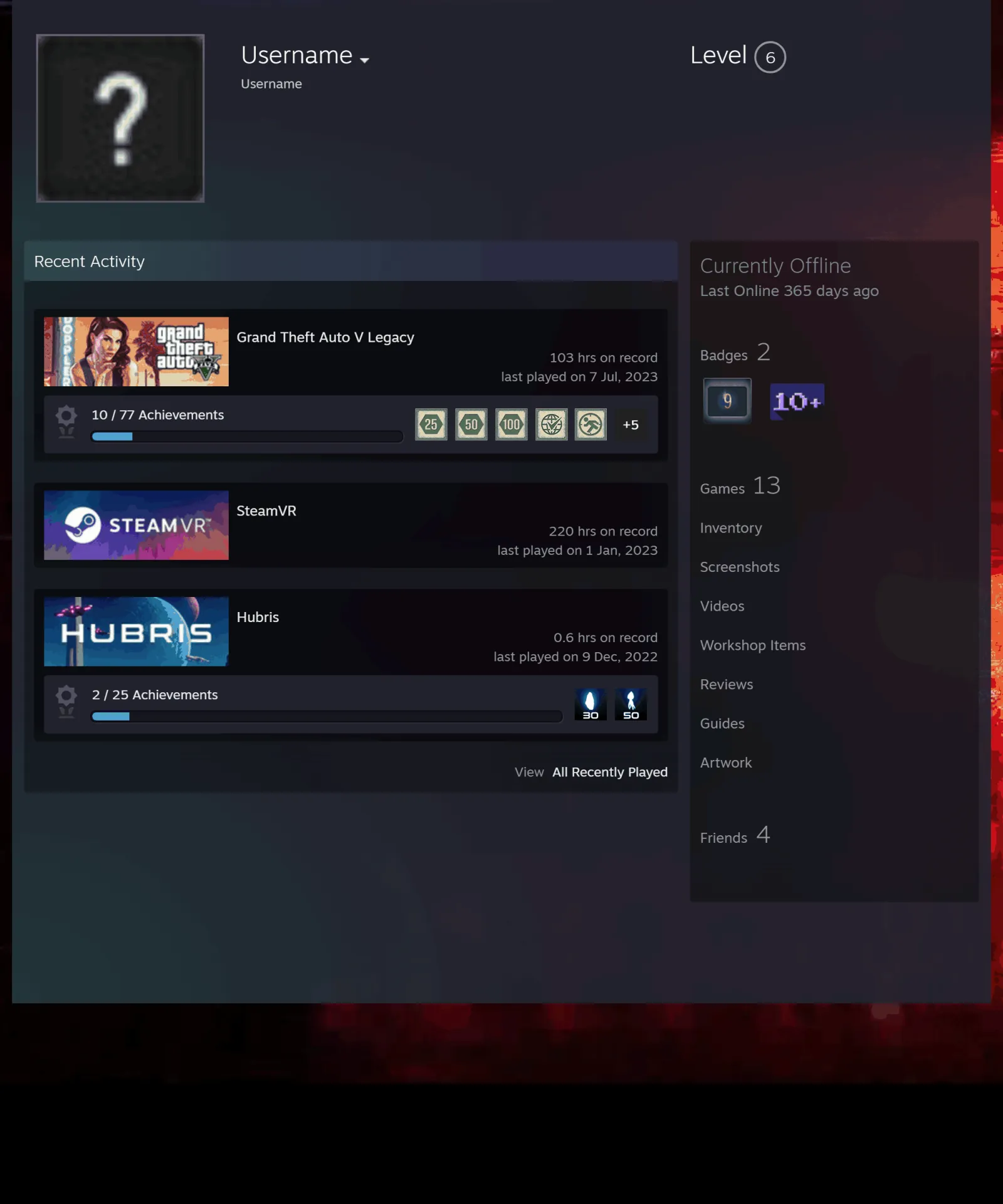The height and width of the screenshot is (1204, 1003).
Task: Click the Hubris 50 achievement icon
Action: pyautogui.click(x=631, y=704)
